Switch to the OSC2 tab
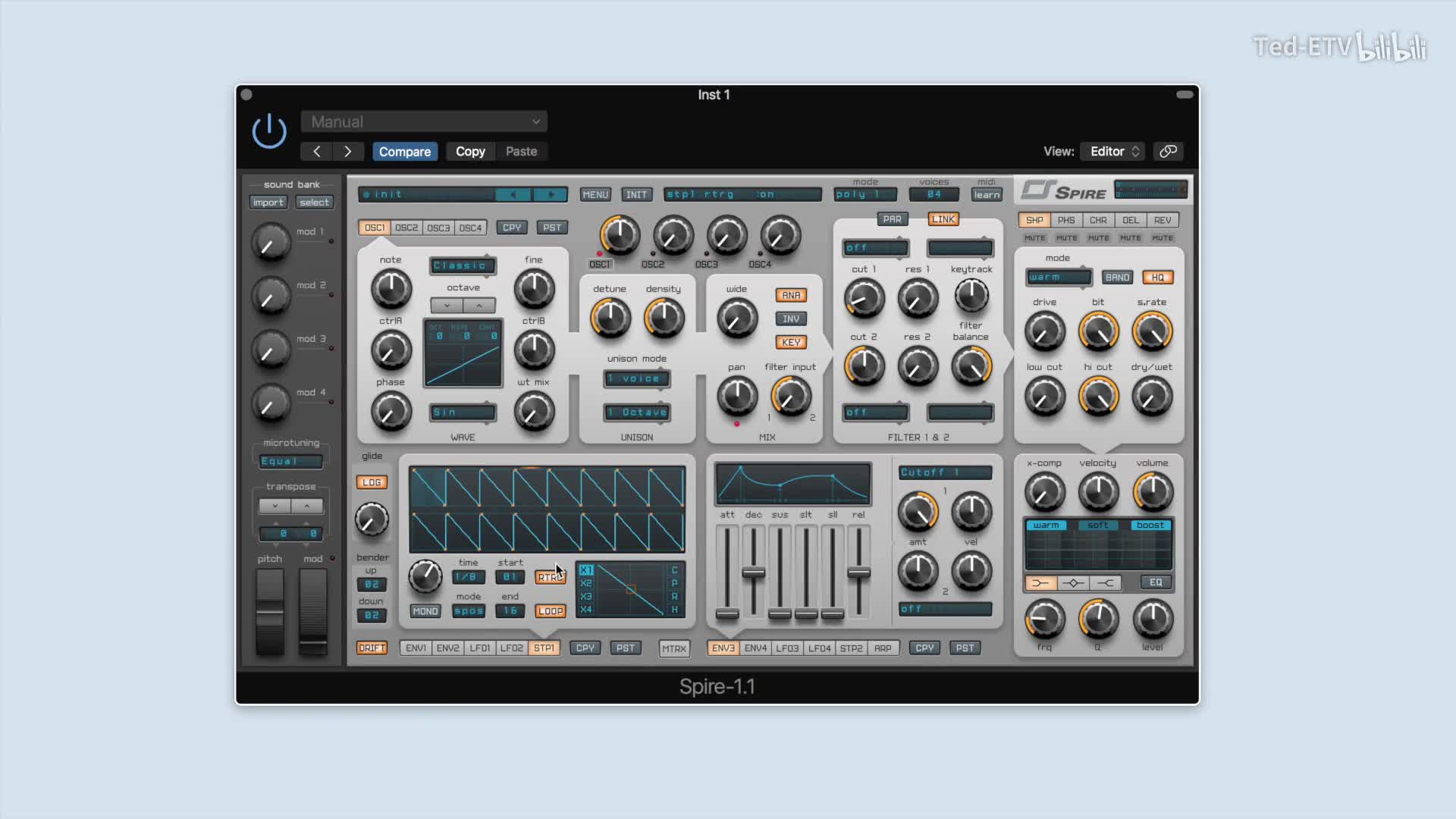The image size is (1456, 819). [x=406, y=227]
